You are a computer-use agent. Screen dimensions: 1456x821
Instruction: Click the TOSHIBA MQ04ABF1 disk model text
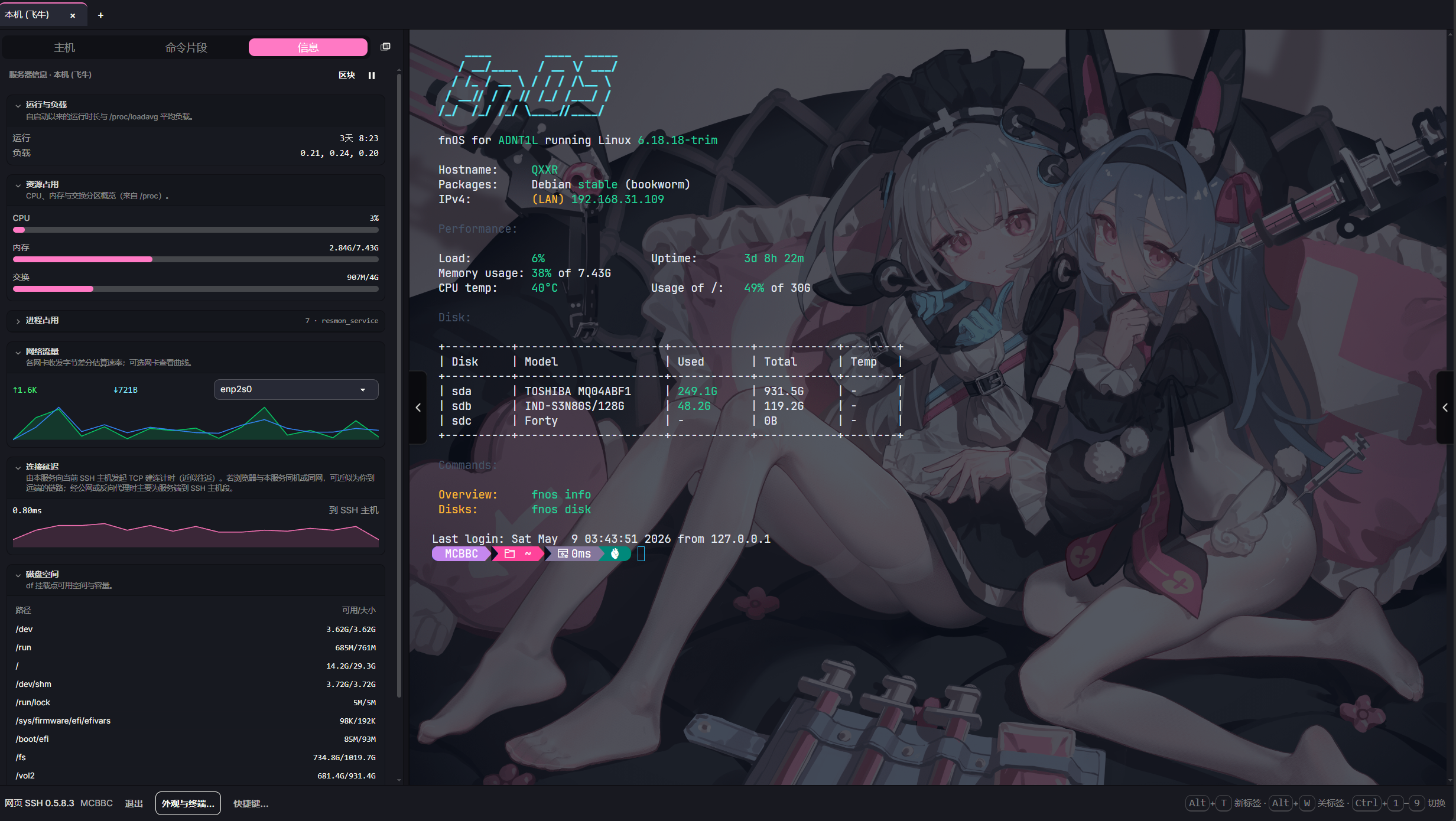click(578, 391)
